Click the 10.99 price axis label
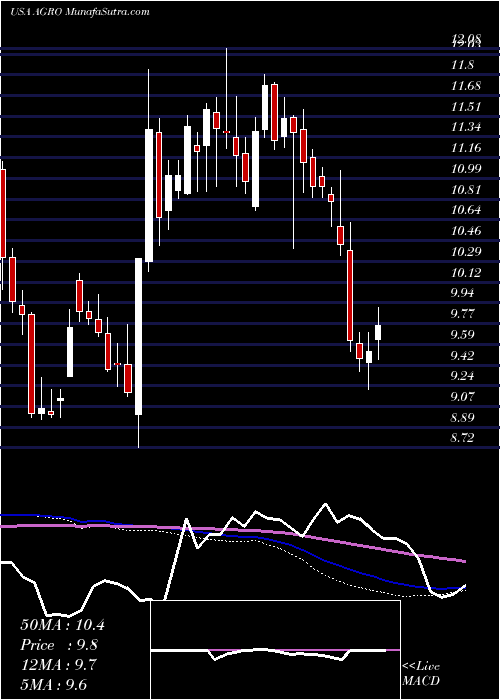500x700 pixels. point(466,169)
